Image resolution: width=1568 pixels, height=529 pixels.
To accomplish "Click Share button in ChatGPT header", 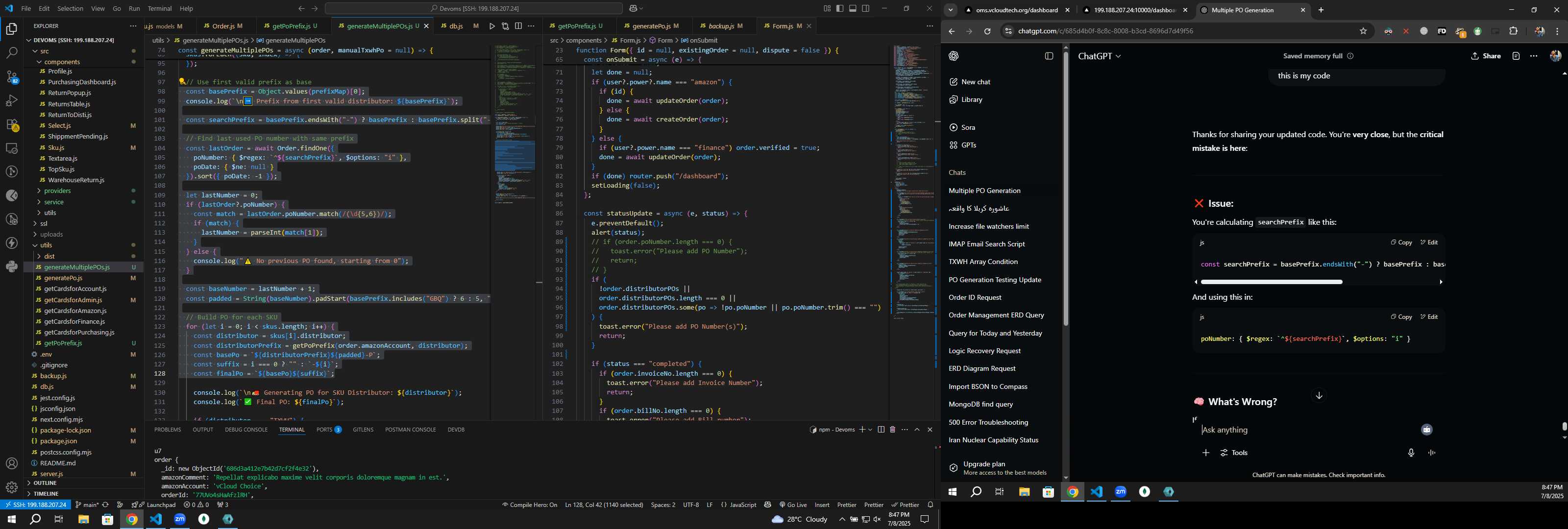I will click(1485, 56).
